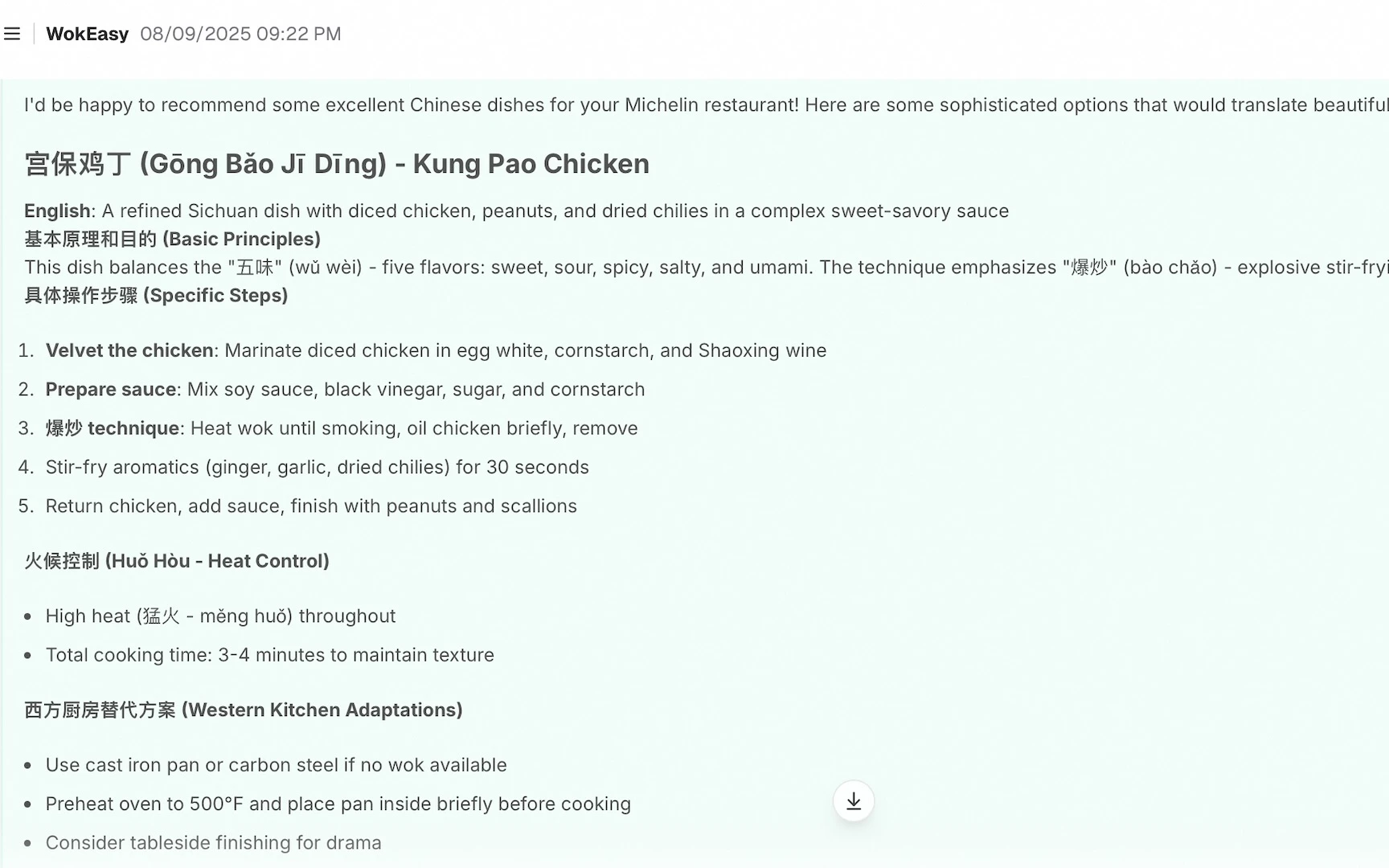Click the scroll-to-bottom arrow button
The height and width of the screenshot is (868, 1389).
click(854, 801)
